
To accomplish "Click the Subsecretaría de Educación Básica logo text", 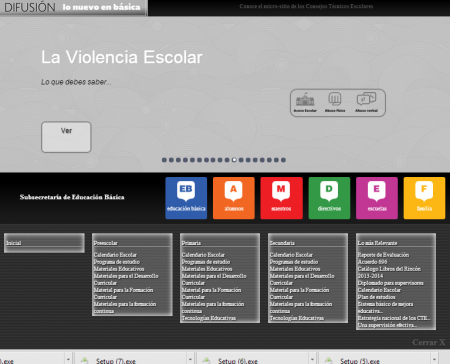I will click(x=72, y=197).
